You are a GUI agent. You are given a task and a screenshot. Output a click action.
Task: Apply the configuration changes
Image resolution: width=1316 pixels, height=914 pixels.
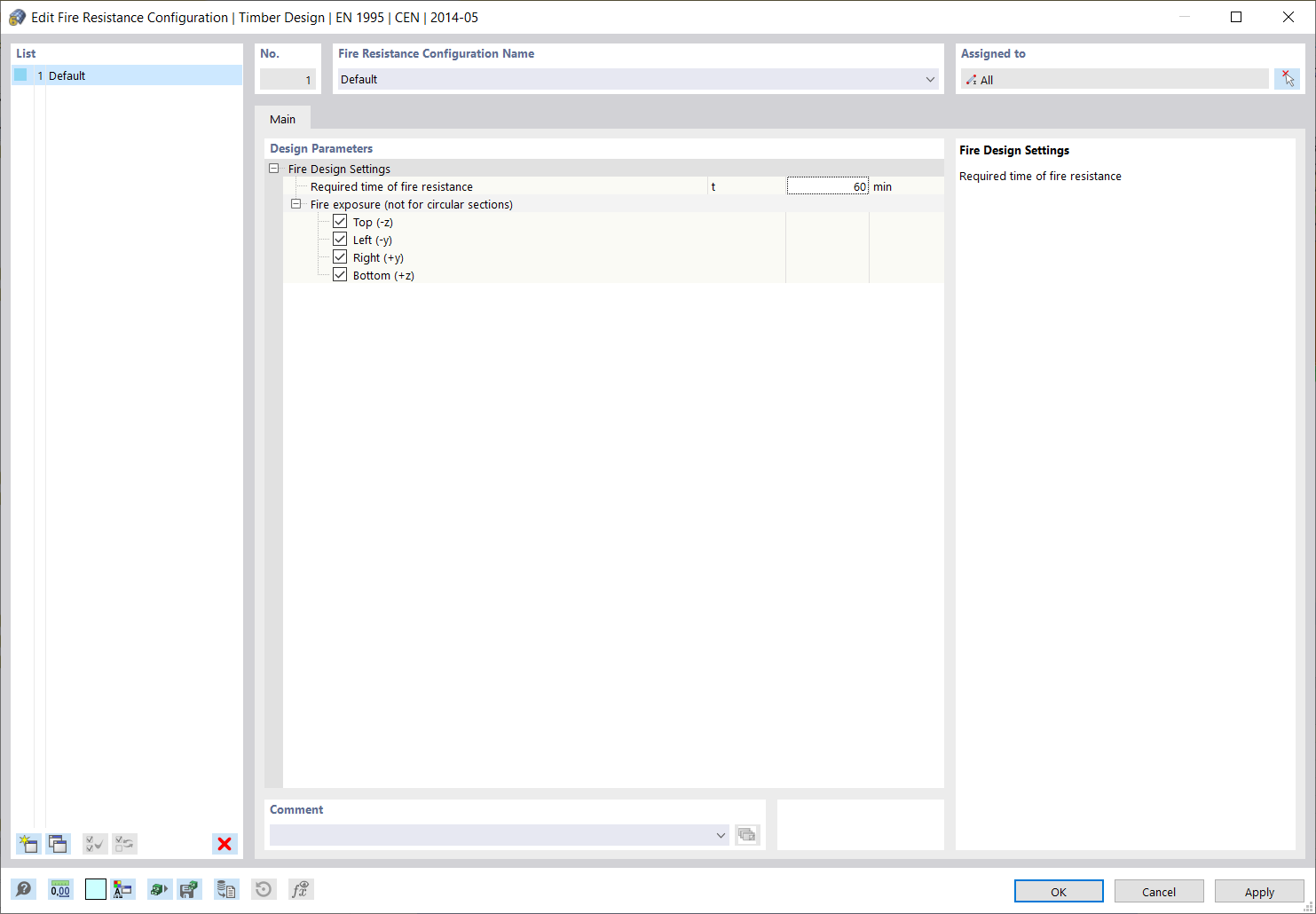point(1259,891)
